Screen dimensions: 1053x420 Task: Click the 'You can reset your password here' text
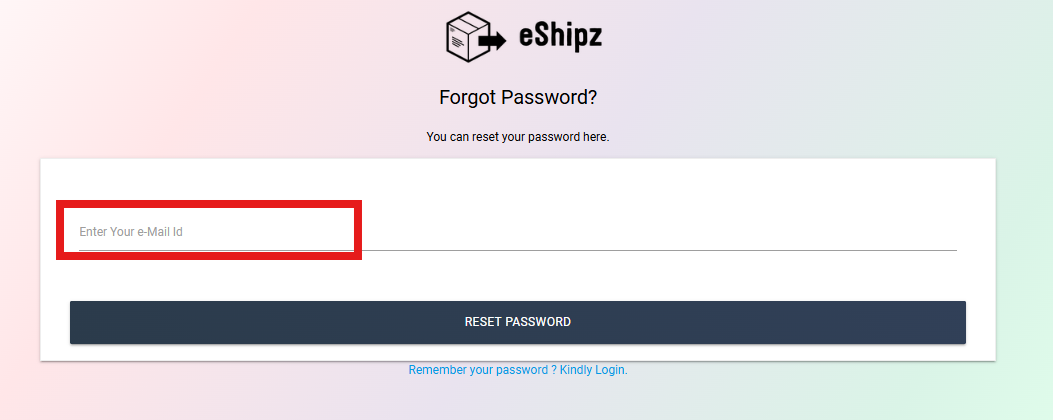(x=518, y=137)
